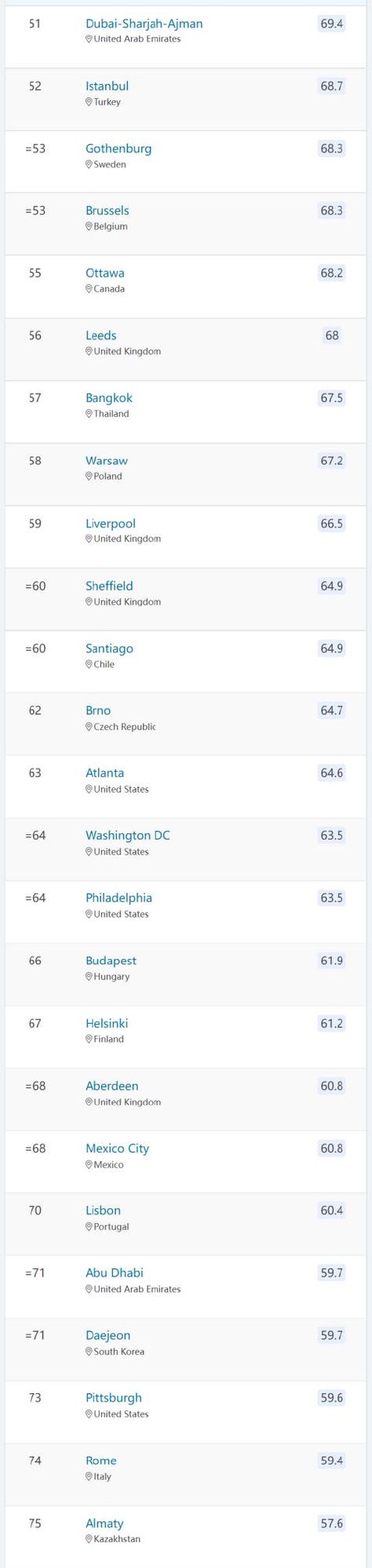The width and height of the screenshot is (372, 1568).
Task: Click the pin icon beside Kazakhstan
Action: click(89, 1539)
